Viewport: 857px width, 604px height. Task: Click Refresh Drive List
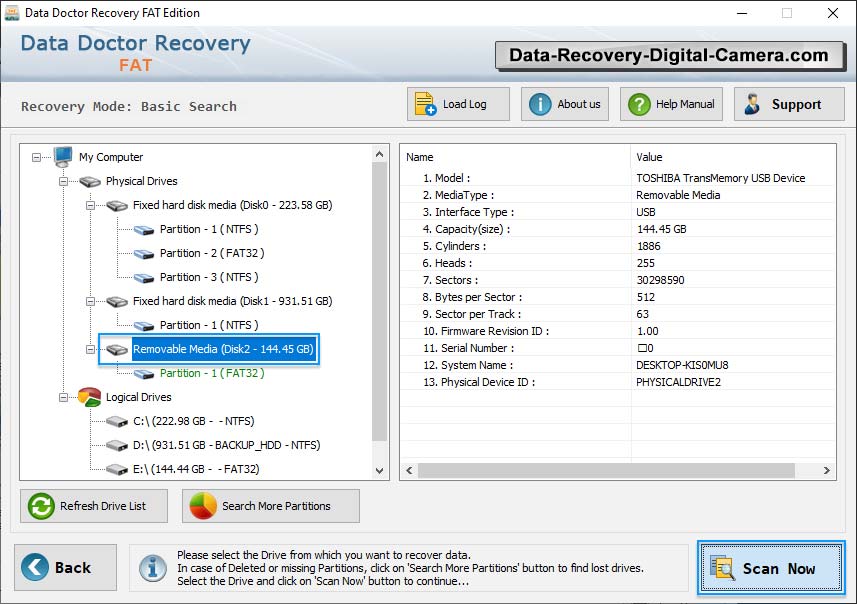pyautogui.click(x=94, y=506)
